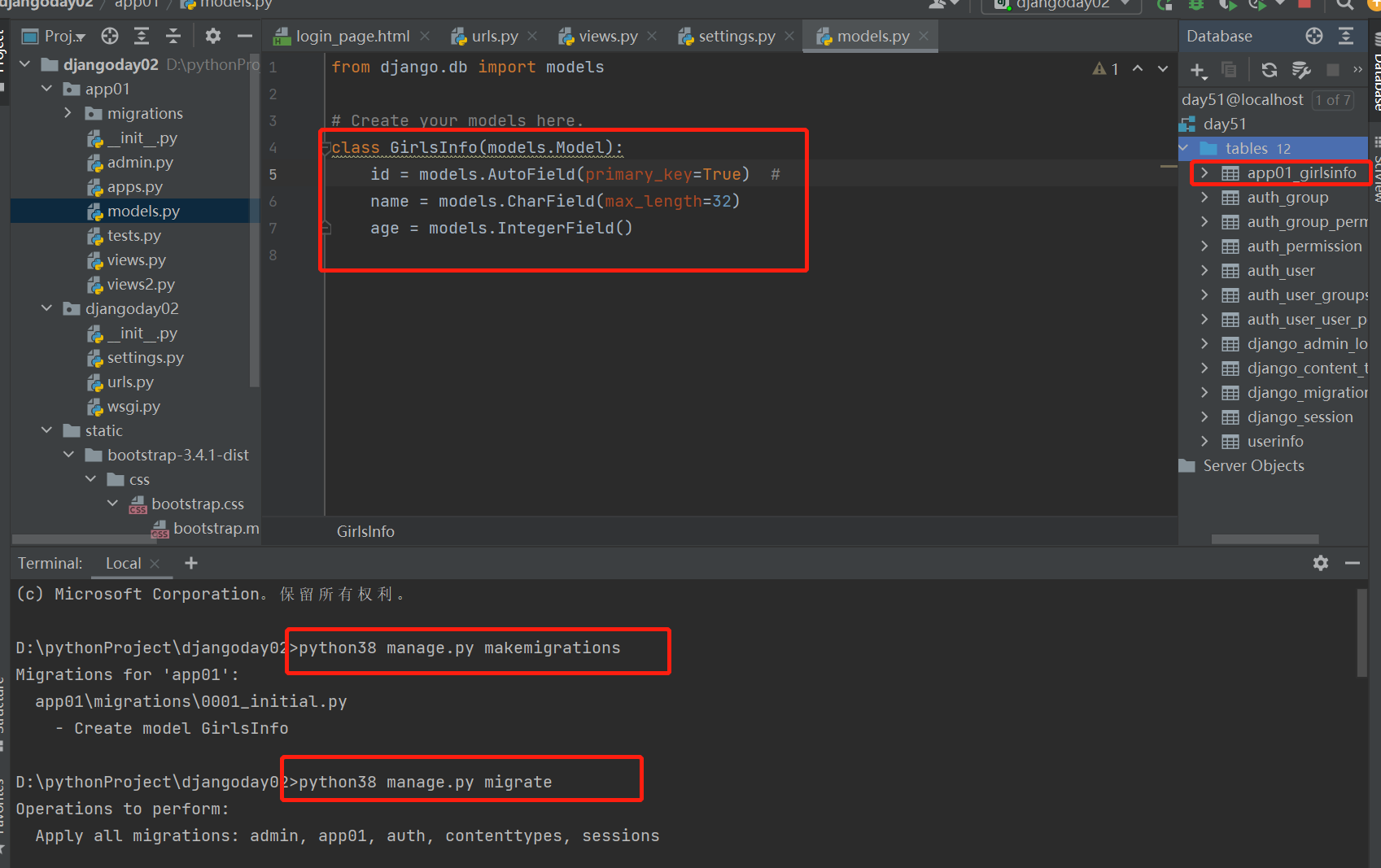The width and height of the screenshot is (1381, 868).
Task: Click the locate opened file target icon in Project panel
Action: pyautogui.click(x=110, y=36)
